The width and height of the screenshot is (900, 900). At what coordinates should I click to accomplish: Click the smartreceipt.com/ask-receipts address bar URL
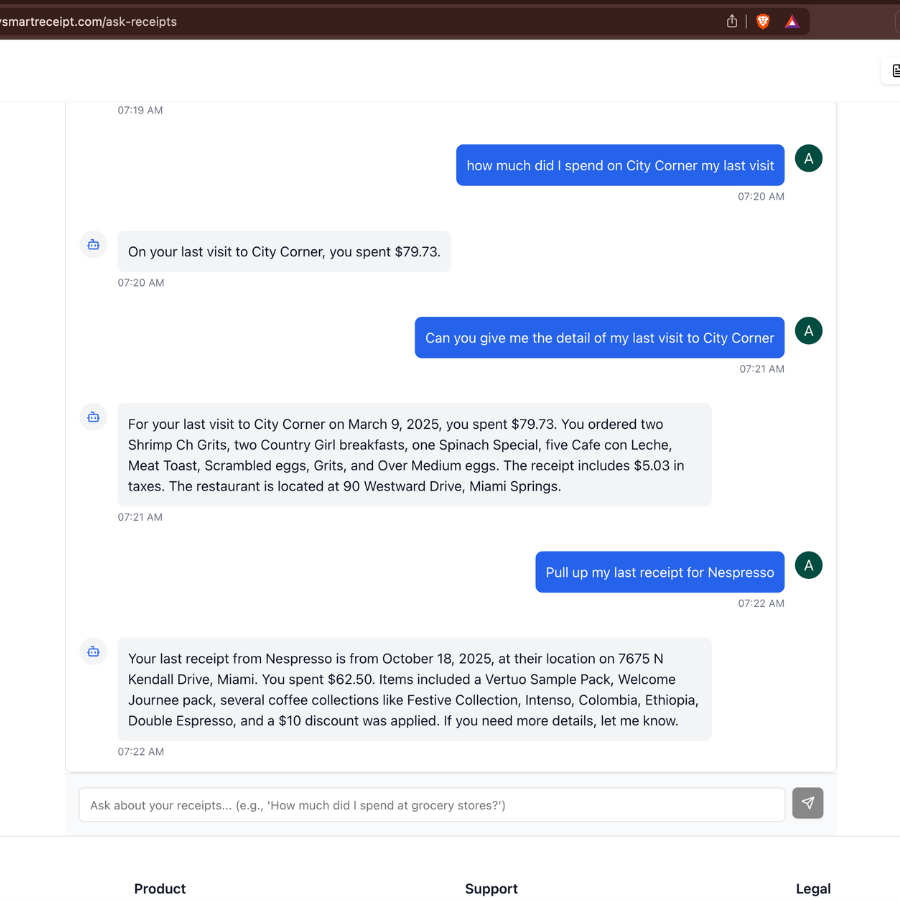[x=90, y=21]
